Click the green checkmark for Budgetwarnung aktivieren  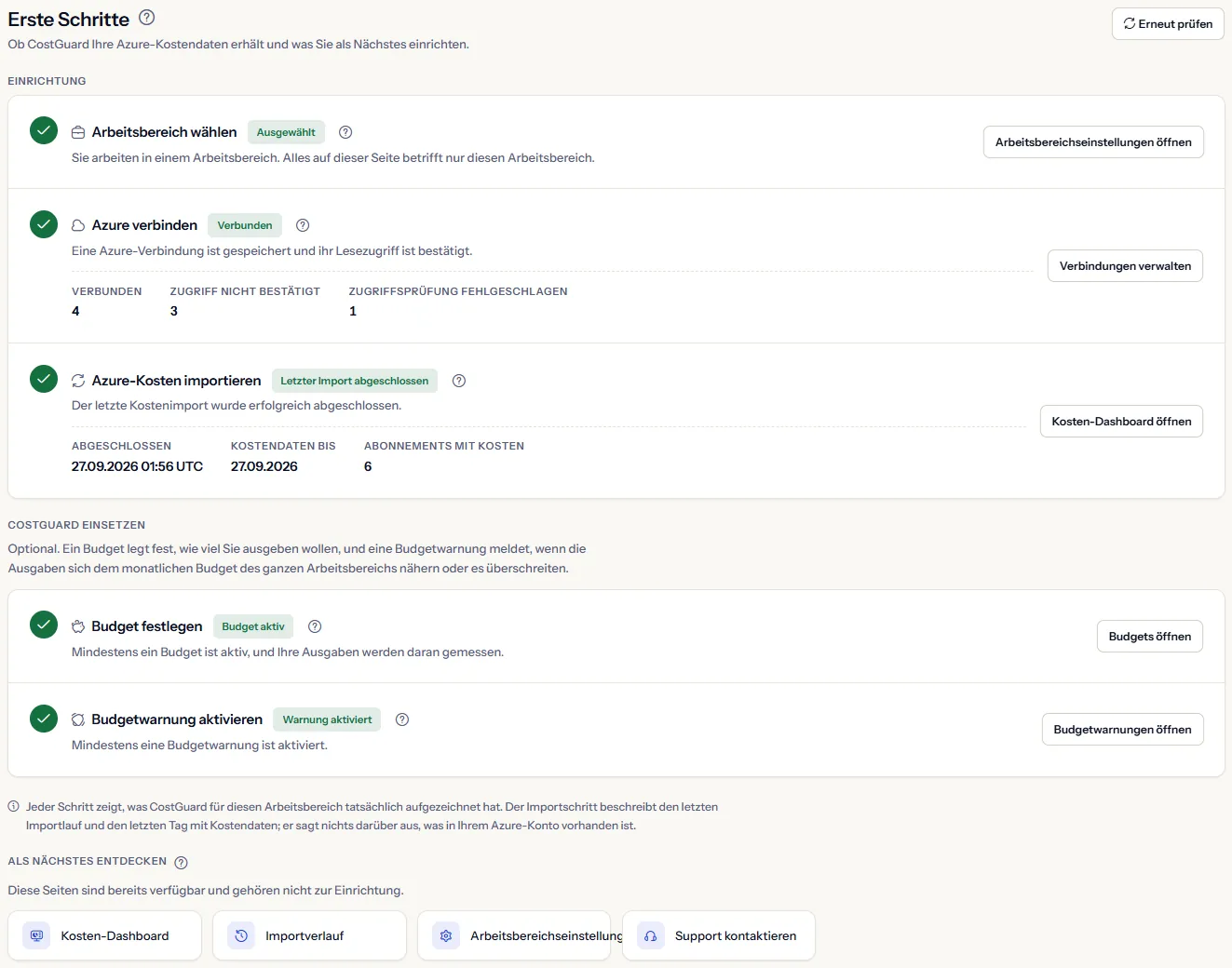44,718
